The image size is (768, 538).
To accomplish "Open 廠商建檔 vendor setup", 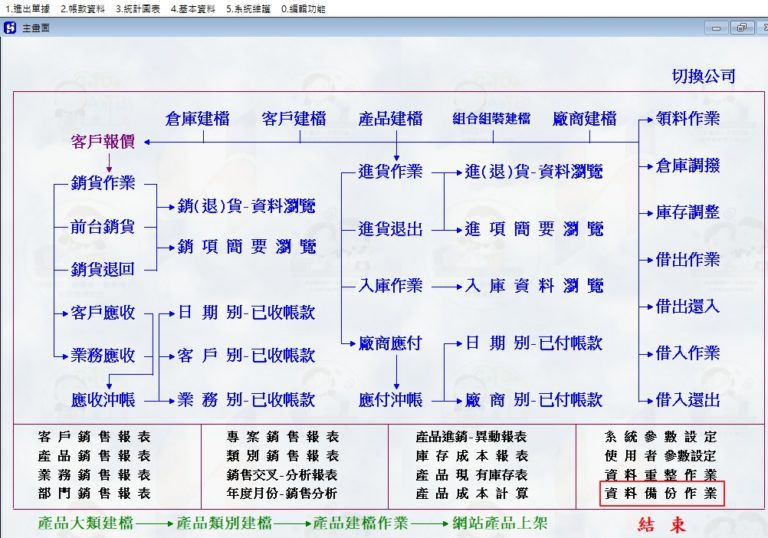I will tap(584, 119).
